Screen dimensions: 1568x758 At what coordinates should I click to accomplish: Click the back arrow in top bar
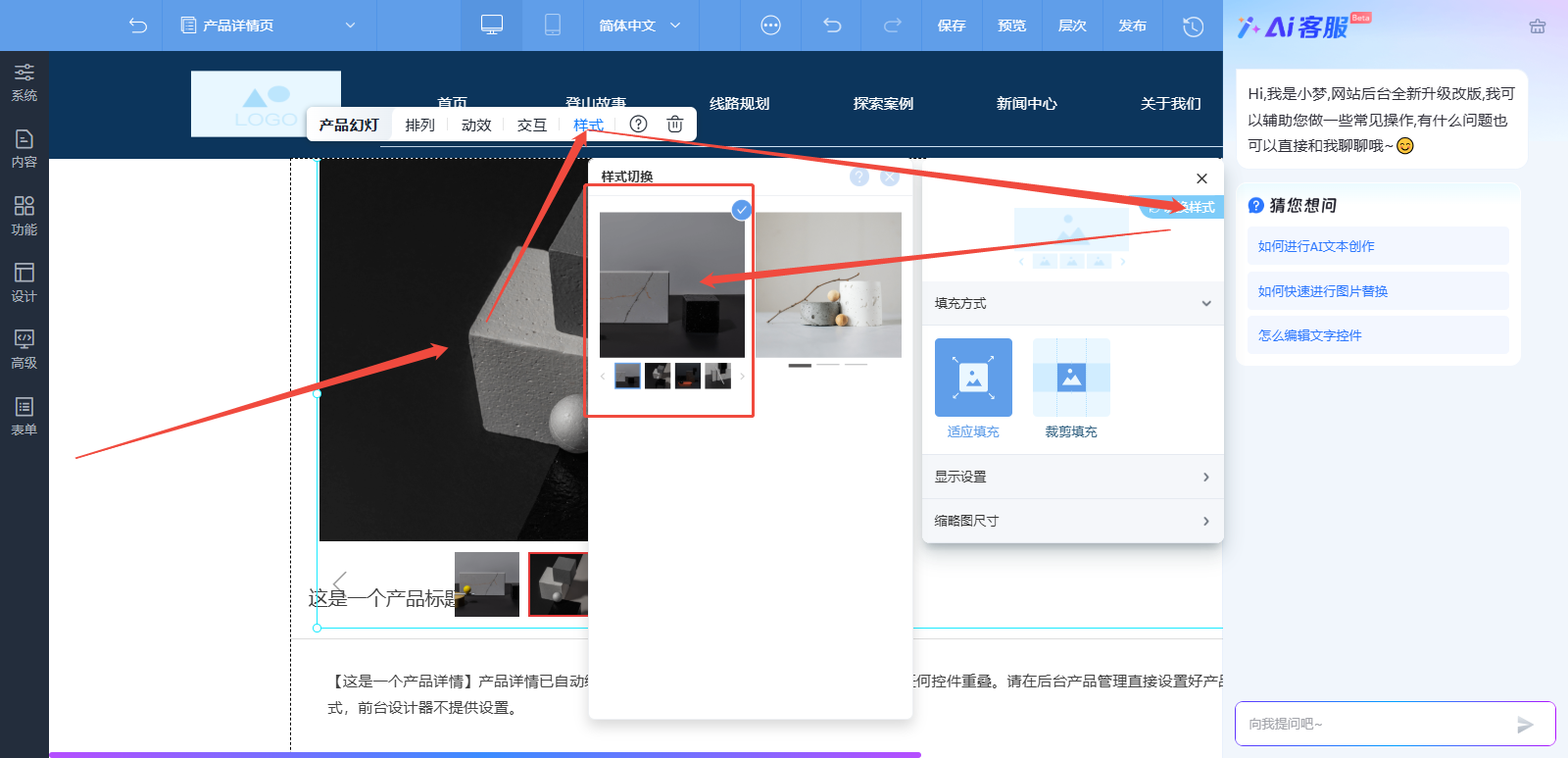pyautogui.click(x=138, y=25)
